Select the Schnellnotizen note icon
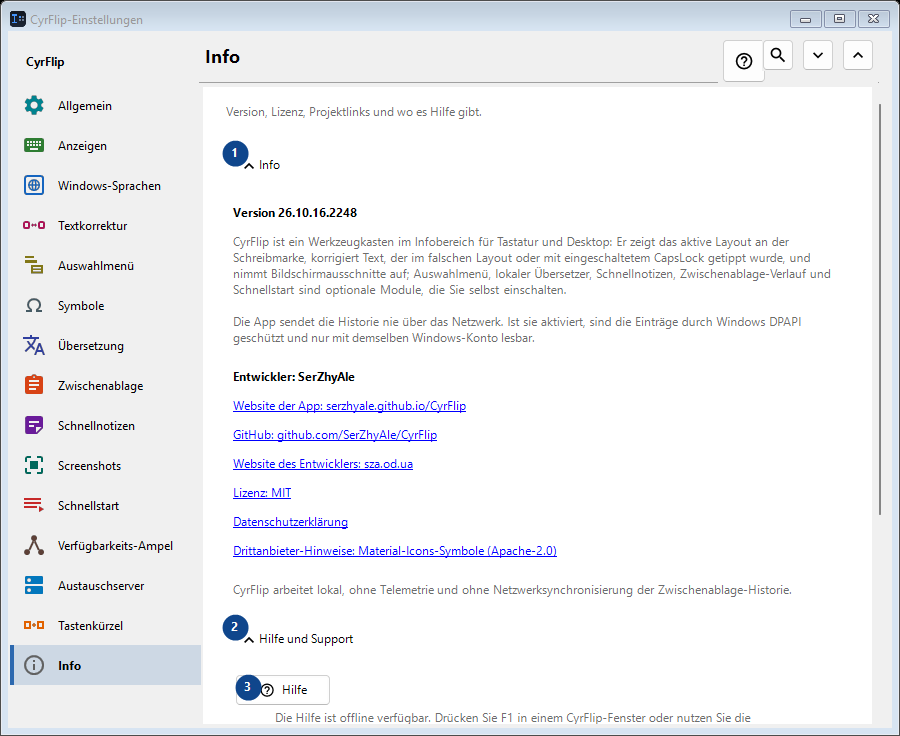900x736 pixels. [34, 425]
